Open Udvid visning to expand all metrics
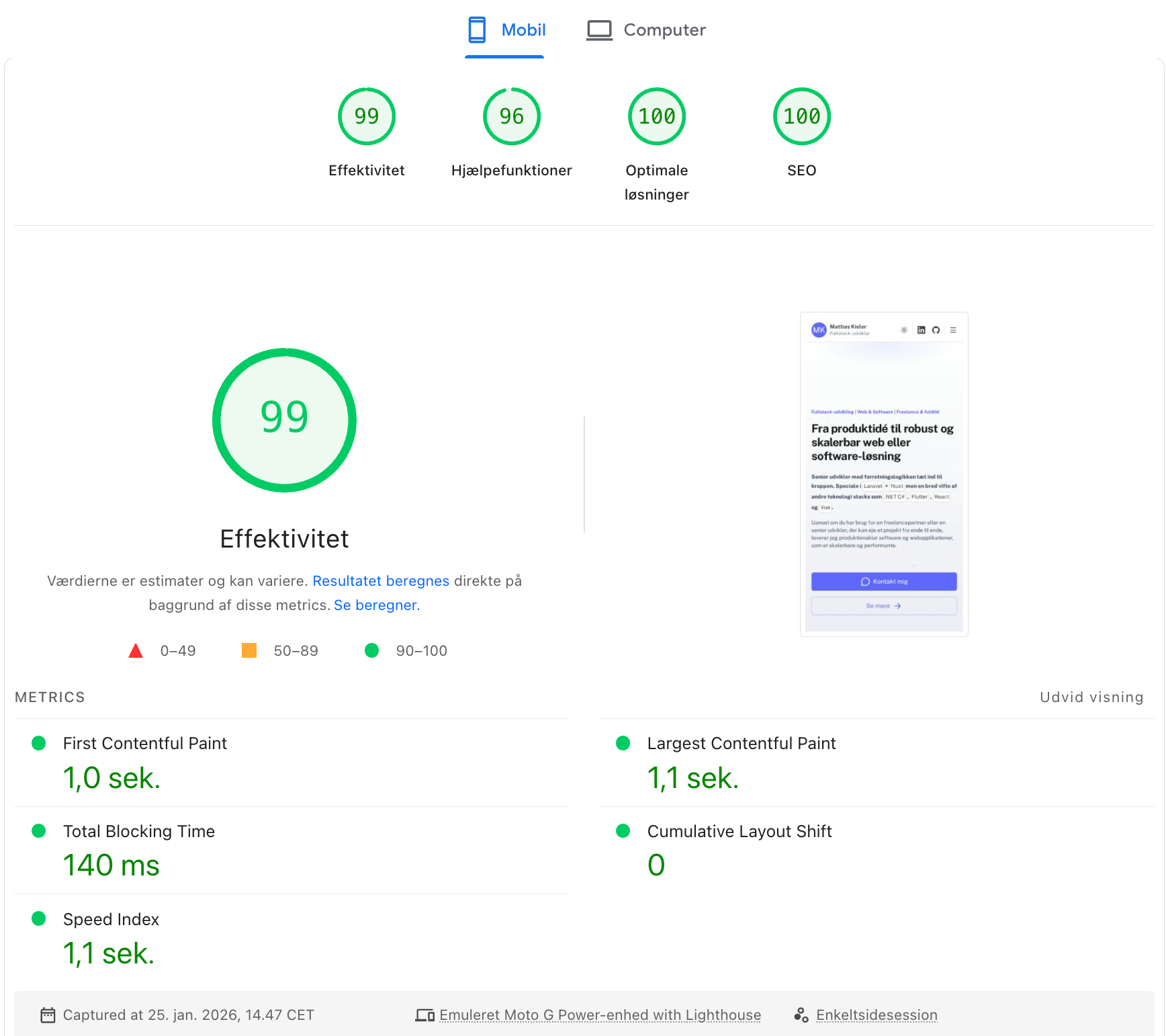1166x1036 pixels. pyautogui.click(x=1091, y=697)
